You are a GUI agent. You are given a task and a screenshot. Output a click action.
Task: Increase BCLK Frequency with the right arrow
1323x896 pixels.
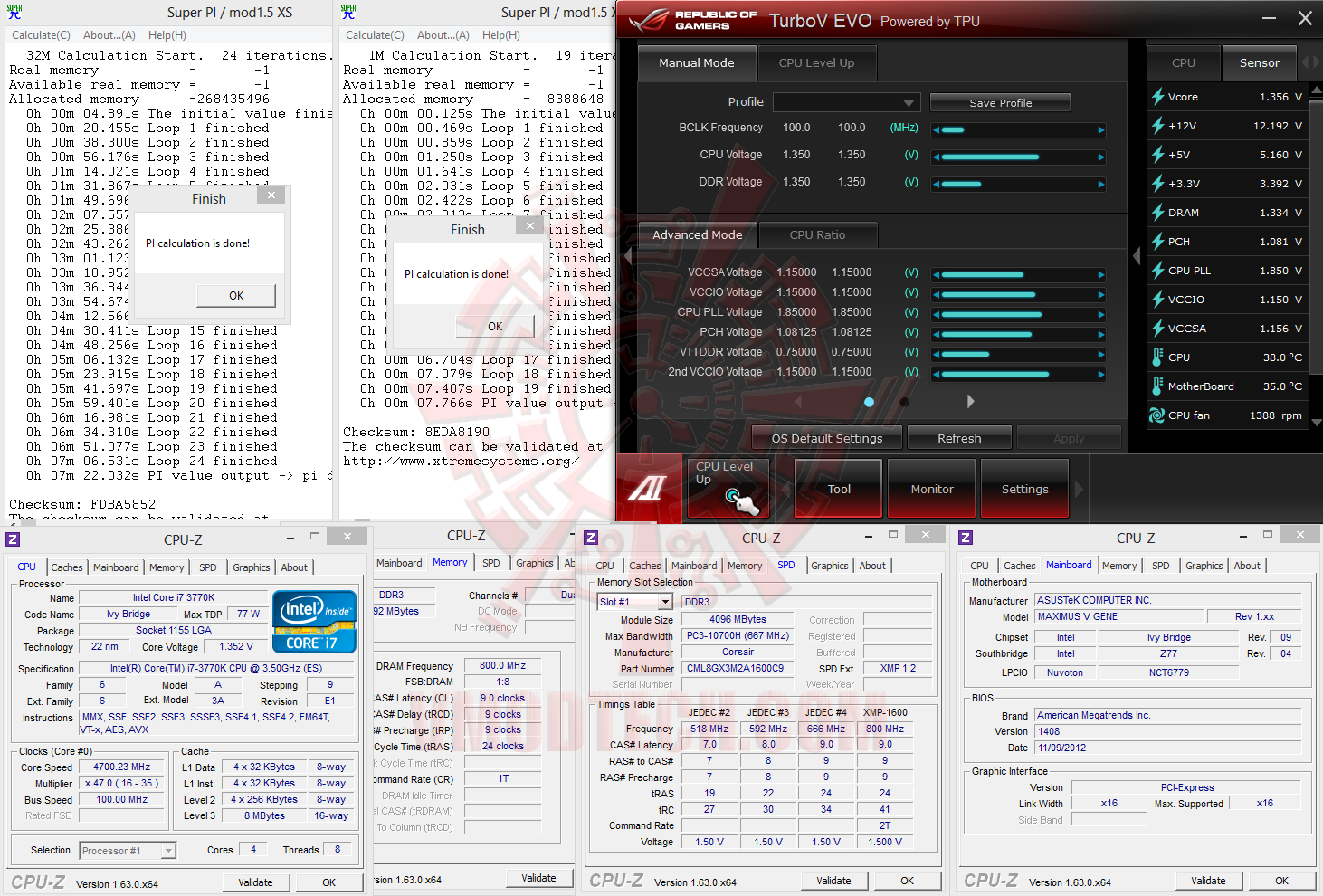[1101, 129]
